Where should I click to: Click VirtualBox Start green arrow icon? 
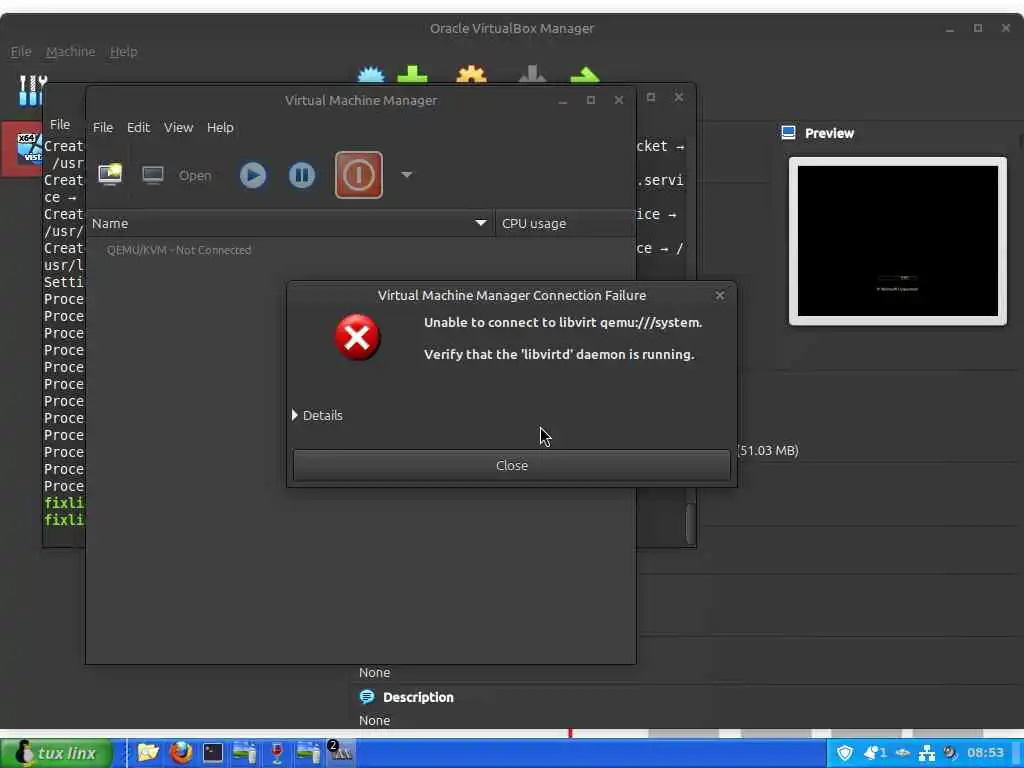[x=584, y=74]
